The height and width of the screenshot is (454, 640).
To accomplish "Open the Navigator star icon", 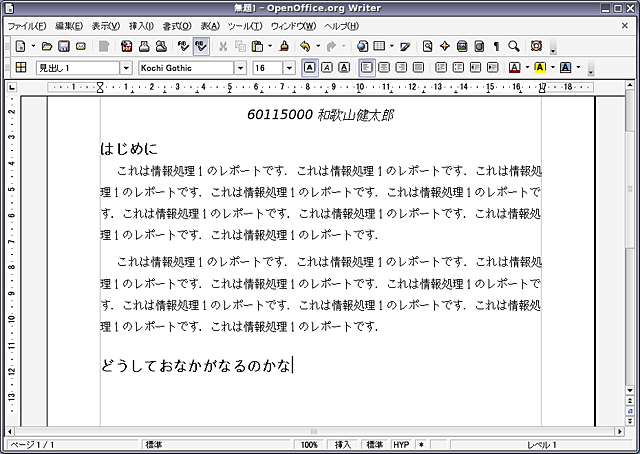I will point(444,46).
